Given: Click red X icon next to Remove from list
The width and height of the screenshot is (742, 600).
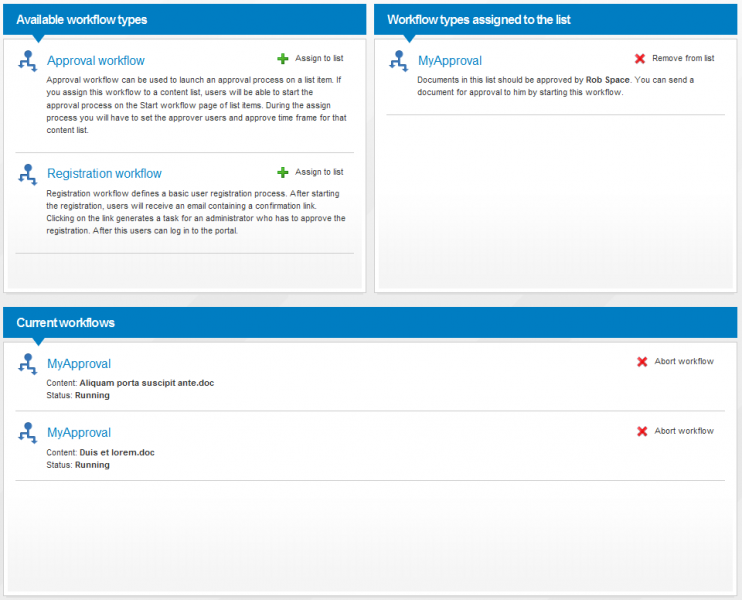Looking at the screenshot, I should coord(640,58).
